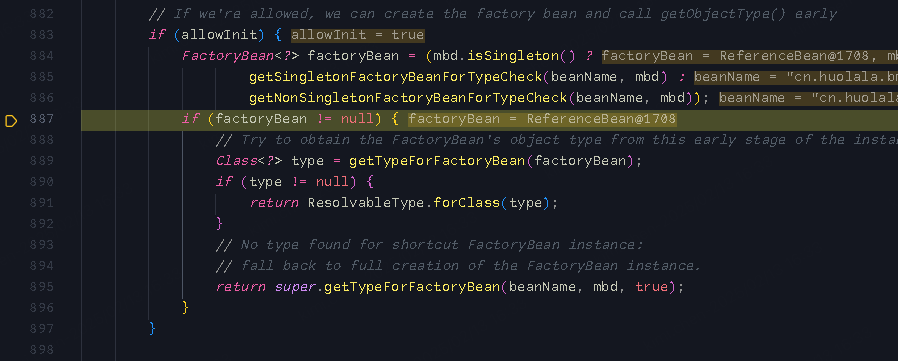Screen dimensions: 898x361
Task: Click super keyword on line 895
Action: point(295,287)
